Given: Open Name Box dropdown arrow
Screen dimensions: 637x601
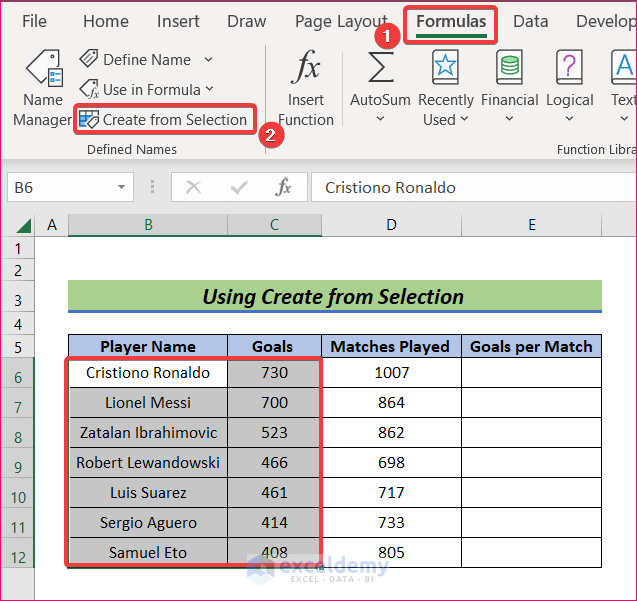Looking at the screenshot, I should click(x=121, y=187).
